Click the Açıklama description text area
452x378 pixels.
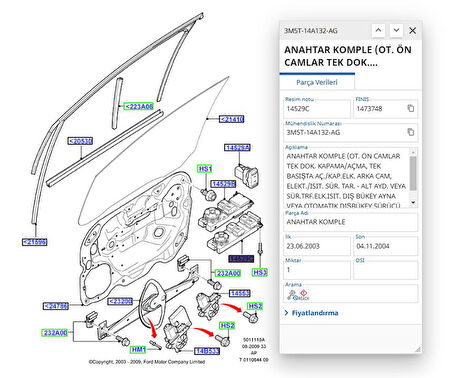pyautogui.click(x=347, y=178)
